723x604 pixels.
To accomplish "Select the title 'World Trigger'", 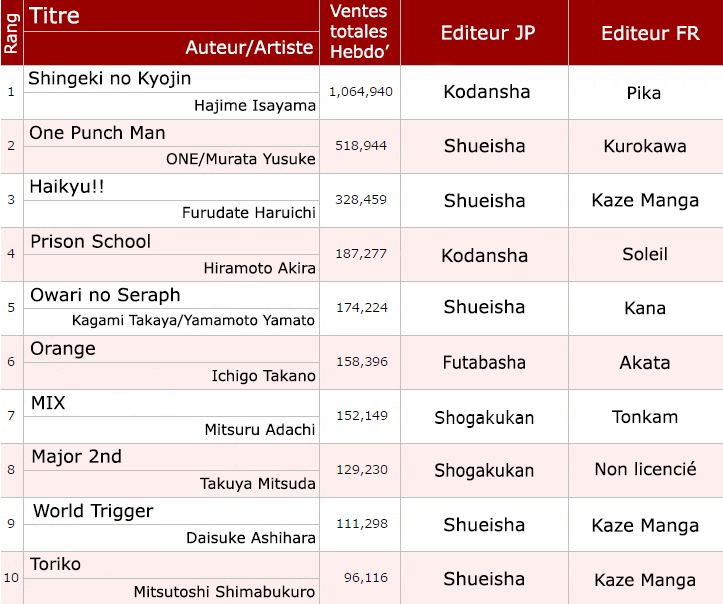I will point(93,511).
